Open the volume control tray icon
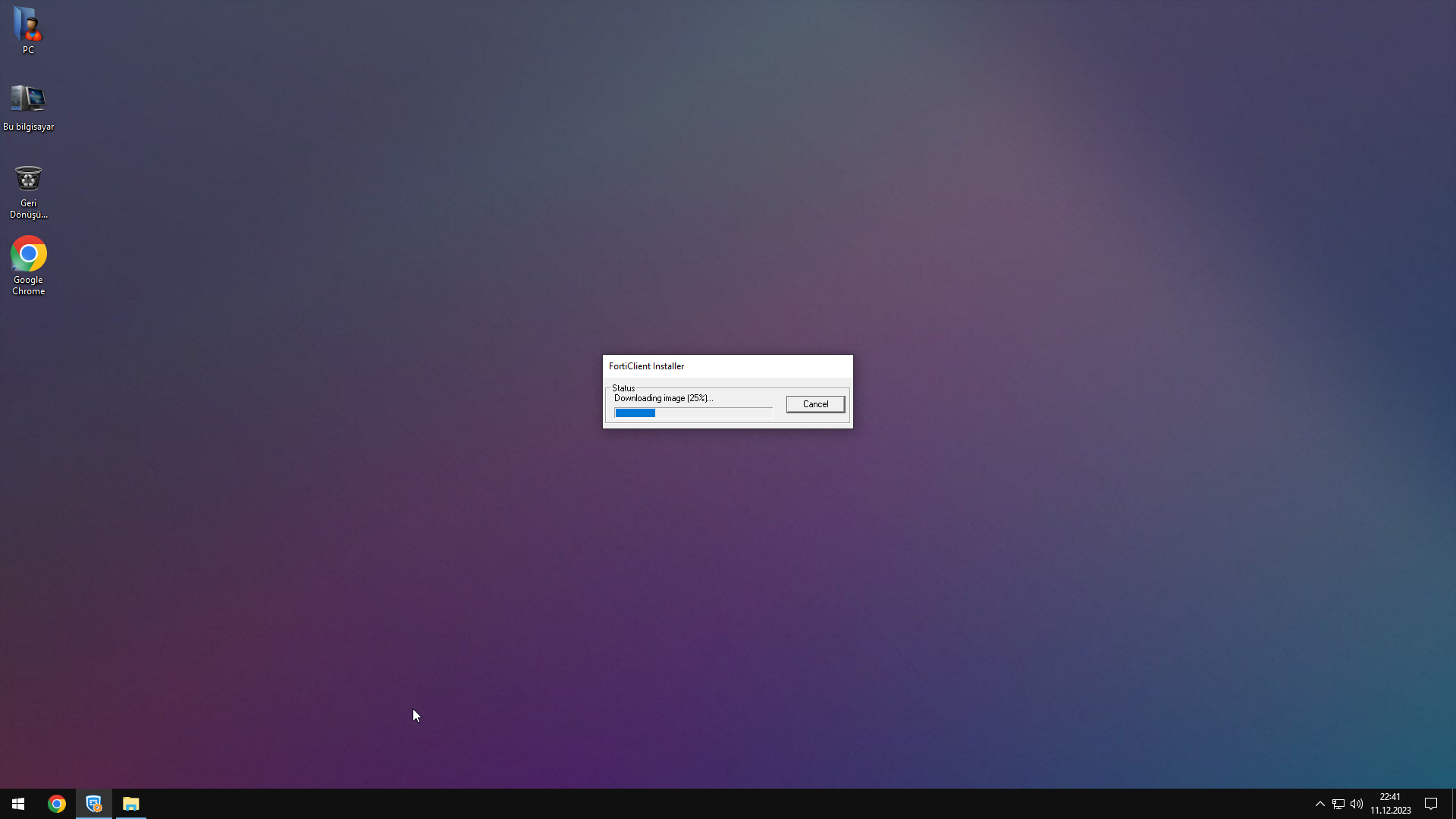The height and width of the screenshot is (819, 1456). 1357,804
